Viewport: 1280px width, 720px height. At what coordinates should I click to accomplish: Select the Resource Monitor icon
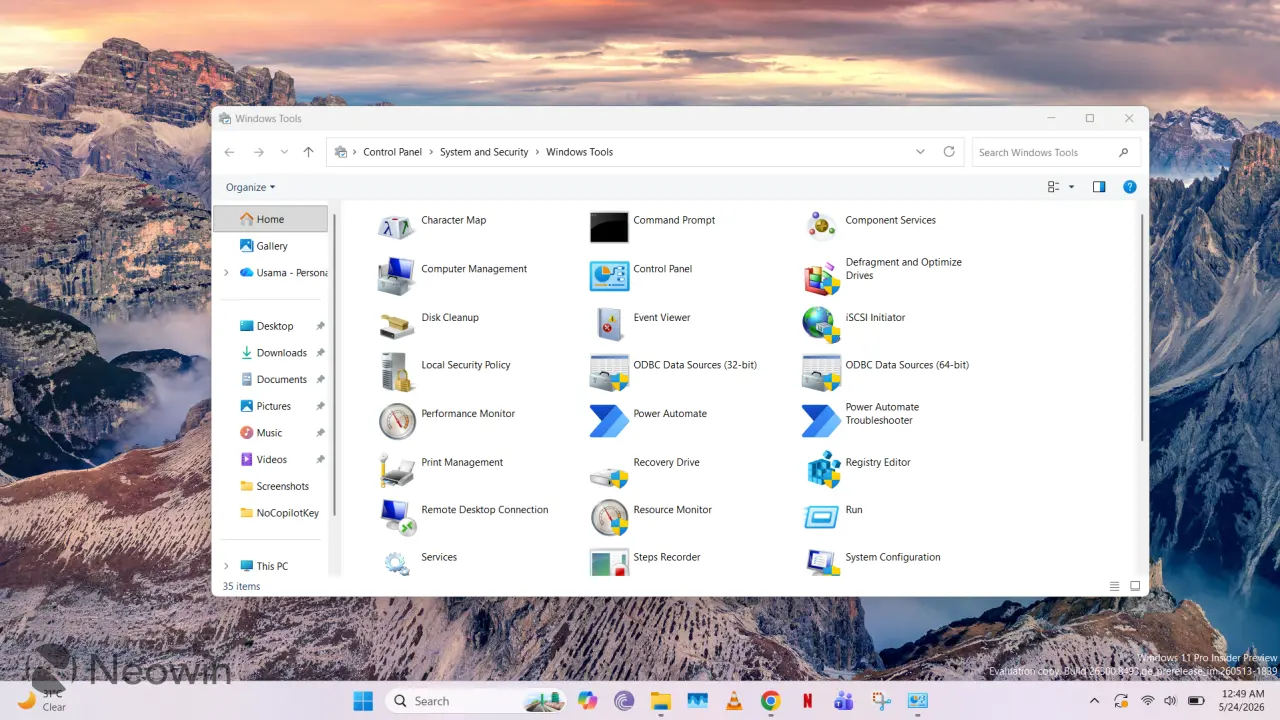click(x=609, y=517)
